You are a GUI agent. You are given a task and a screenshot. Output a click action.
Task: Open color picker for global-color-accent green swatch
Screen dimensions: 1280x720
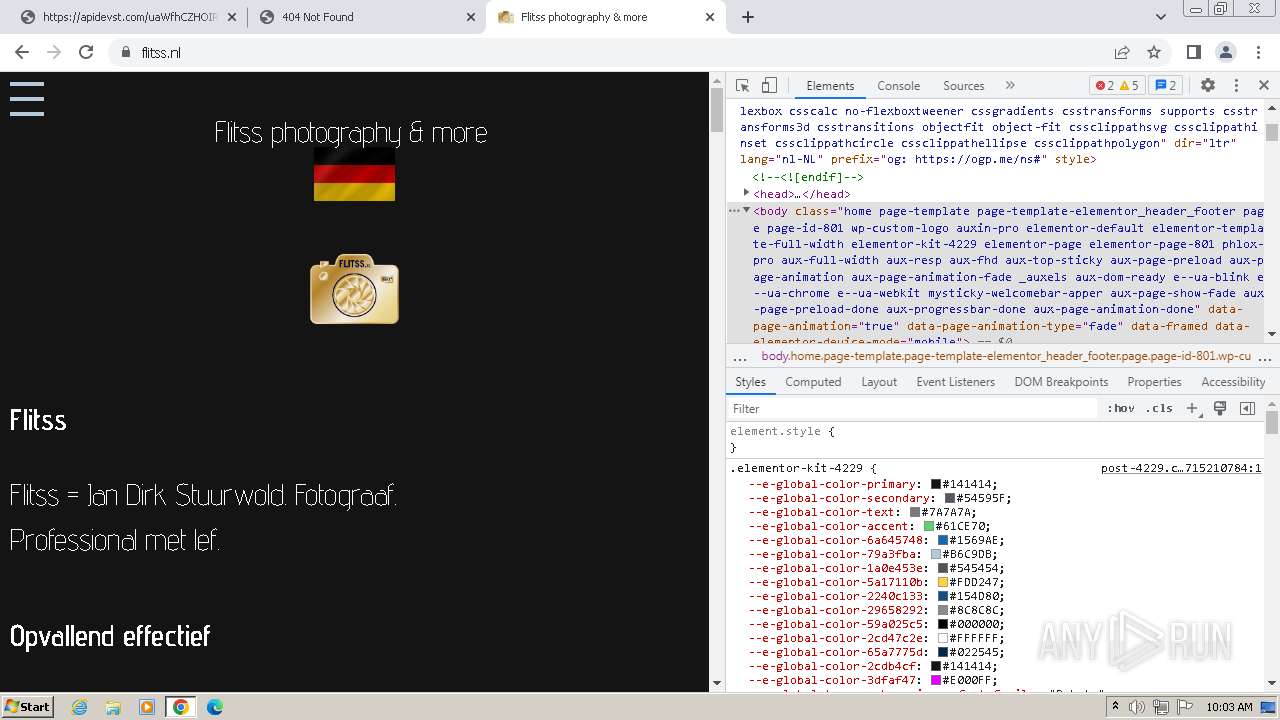point(929,526)
